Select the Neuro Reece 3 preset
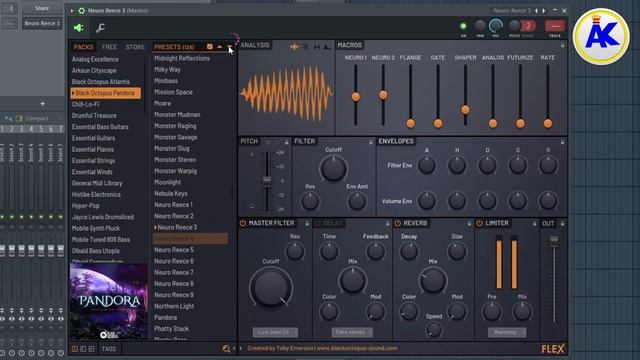 176,227
